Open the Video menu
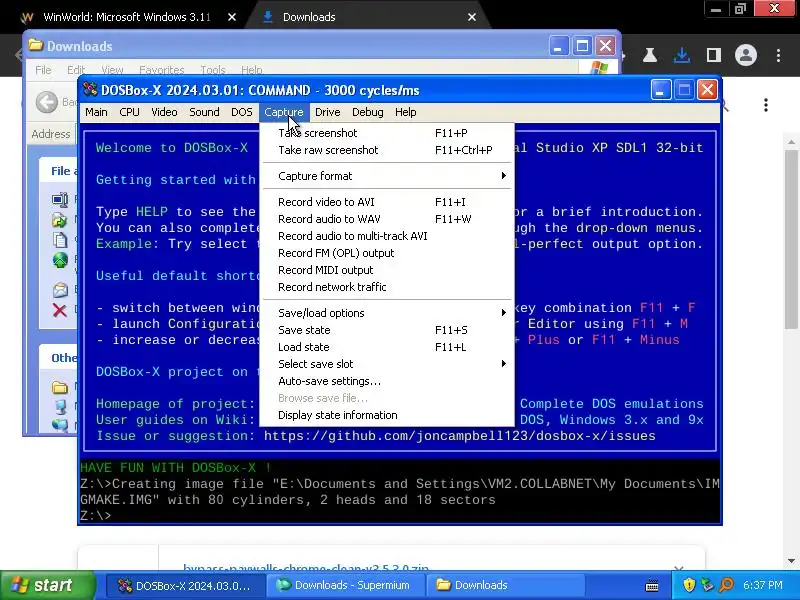This screenshot has width=800, height=600. 164,112
